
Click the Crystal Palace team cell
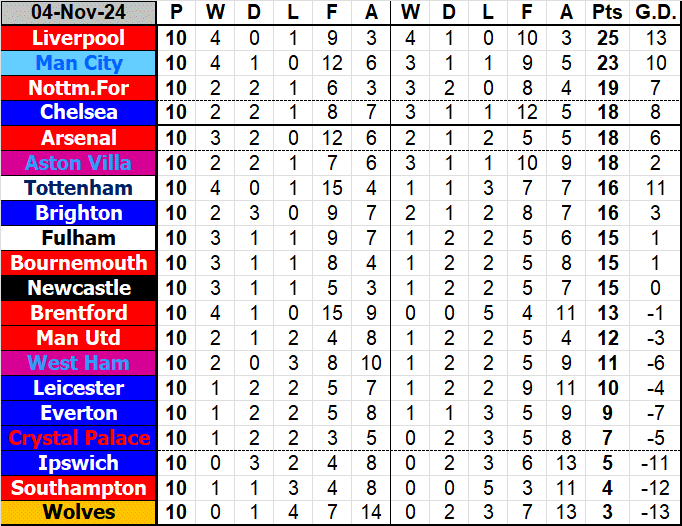click(x=79, y=438)
